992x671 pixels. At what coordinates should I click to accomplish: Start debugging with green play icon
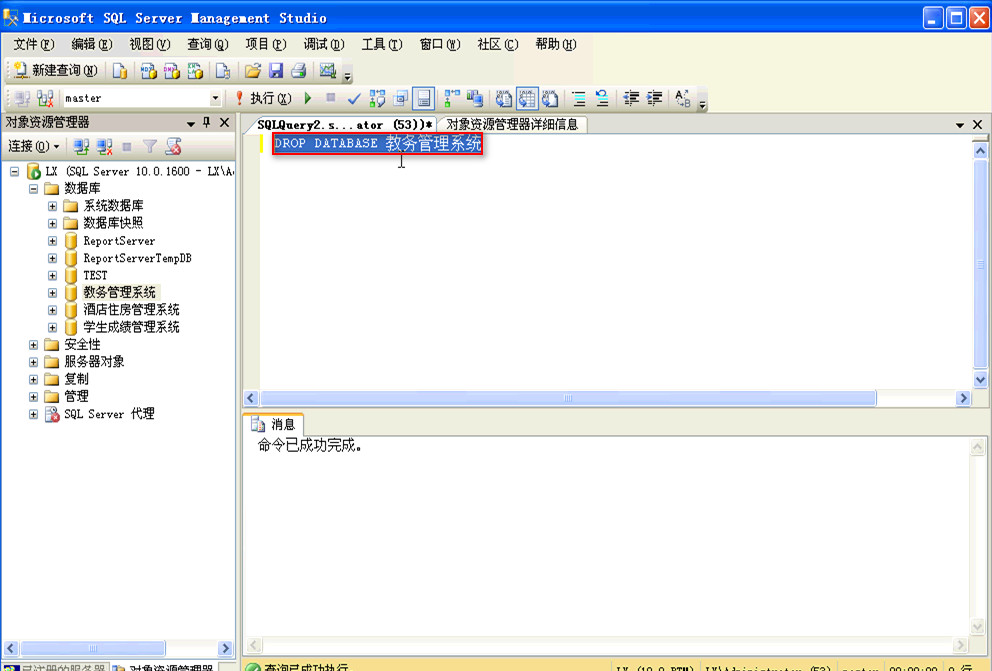point(308,98)
